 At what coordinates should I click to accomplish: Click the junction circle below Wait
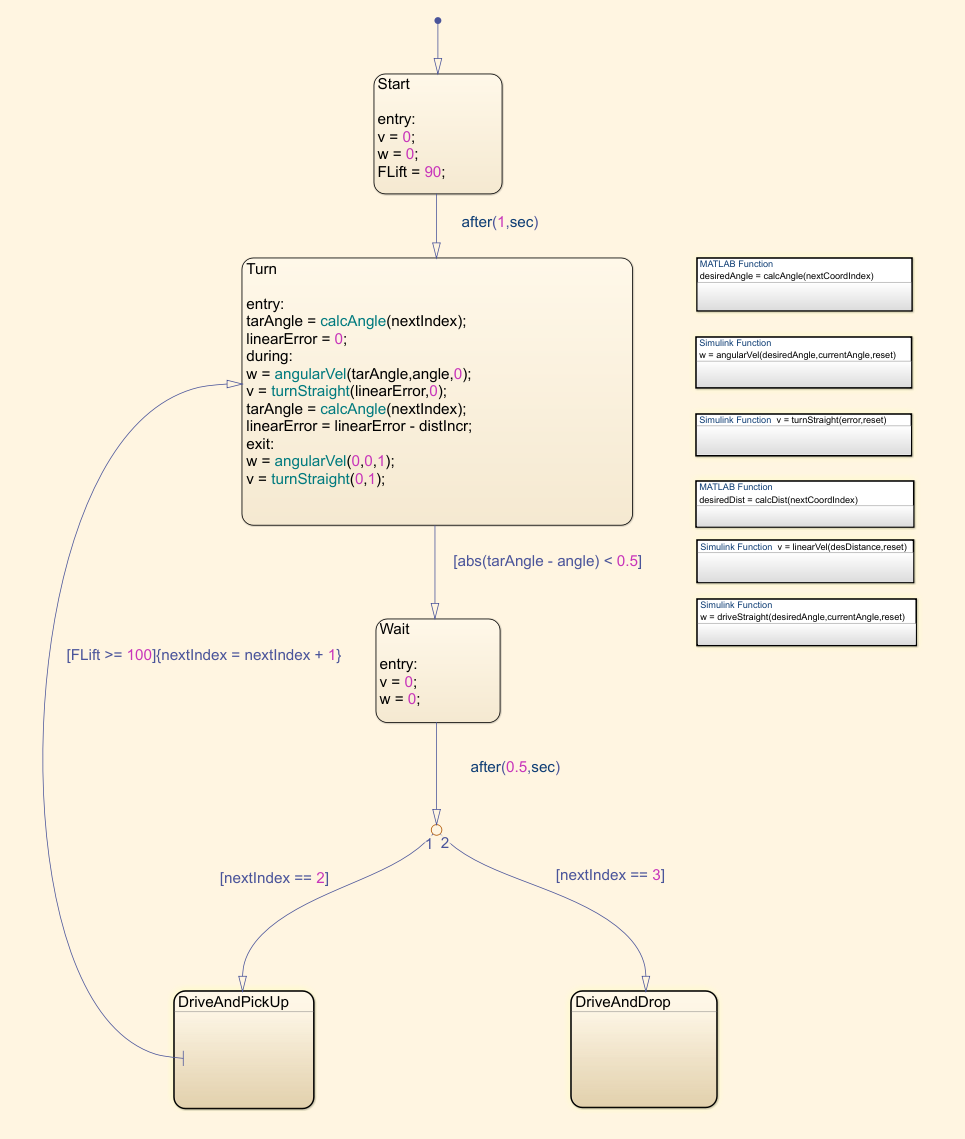[436, 830]
